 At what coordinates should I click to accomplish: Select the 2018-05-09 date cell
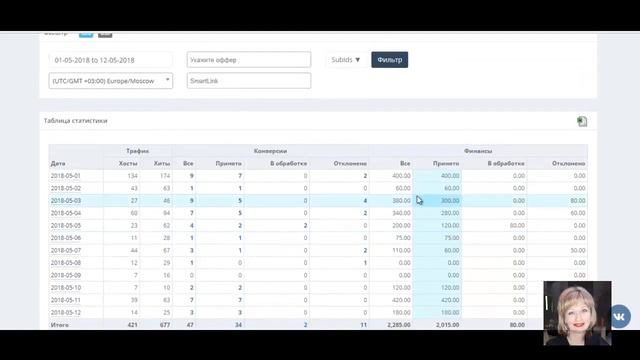coord(66,275)
